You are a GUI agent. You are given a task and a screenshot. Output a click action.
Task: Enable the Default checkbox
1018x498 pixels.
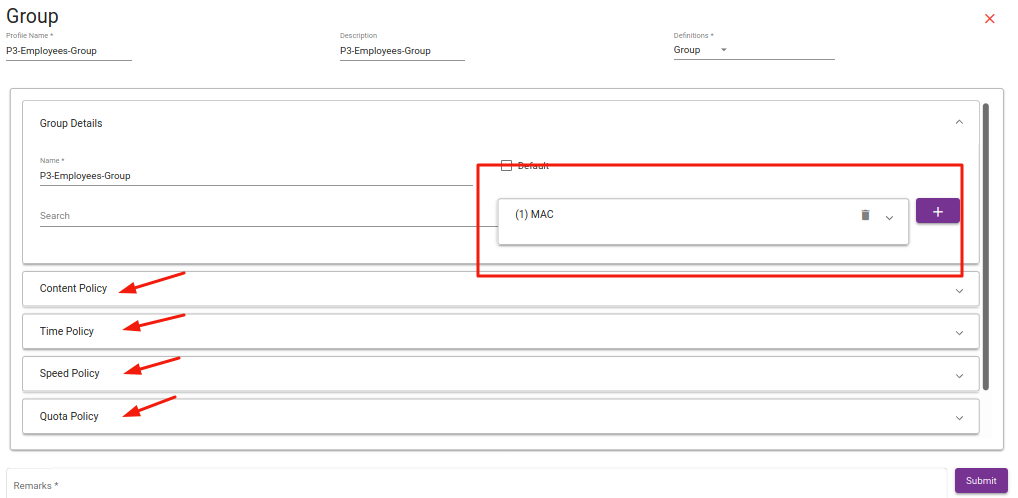[506, 166]
